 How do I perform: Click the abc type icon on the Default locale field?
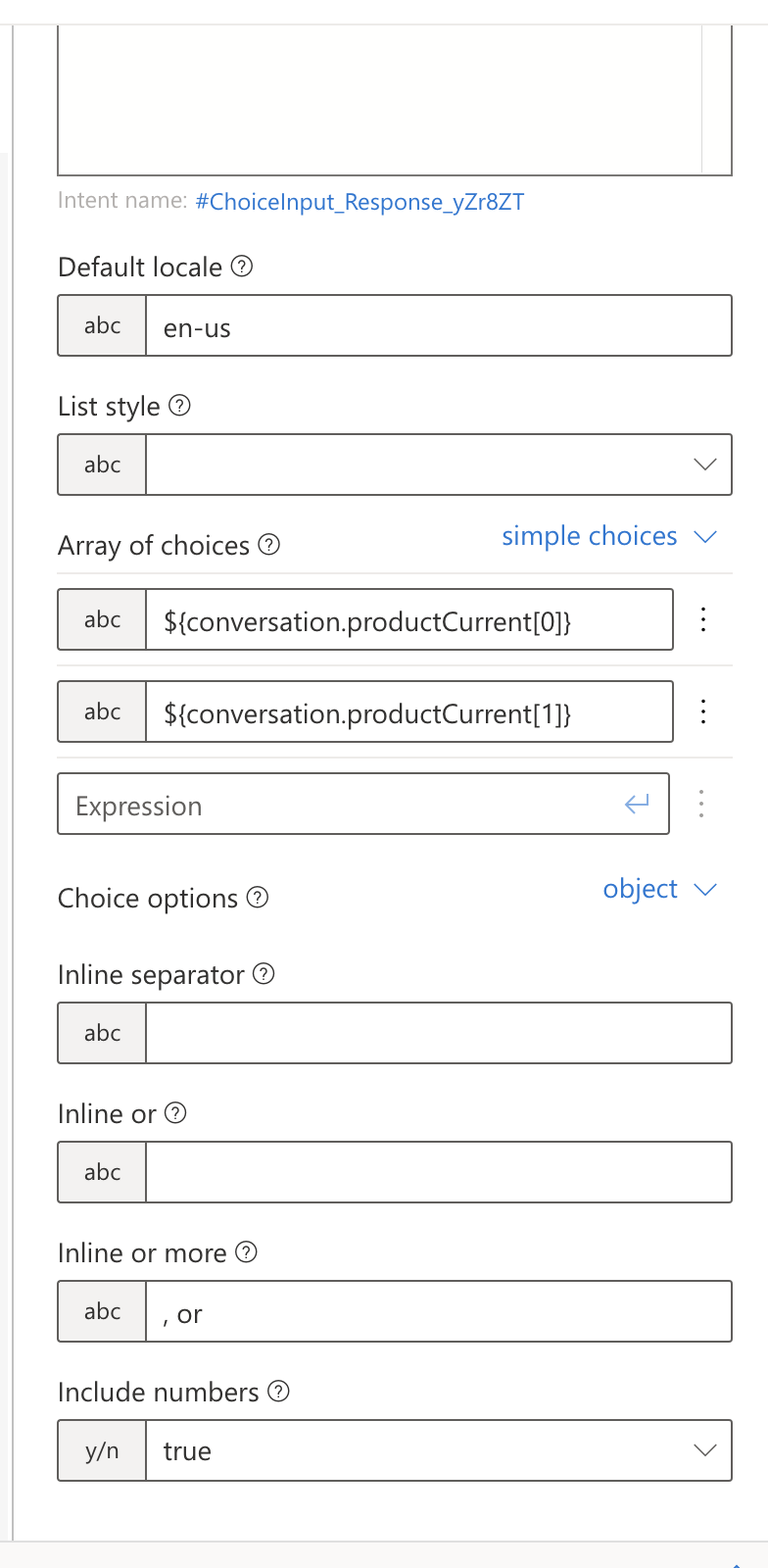tap(102, 325)
